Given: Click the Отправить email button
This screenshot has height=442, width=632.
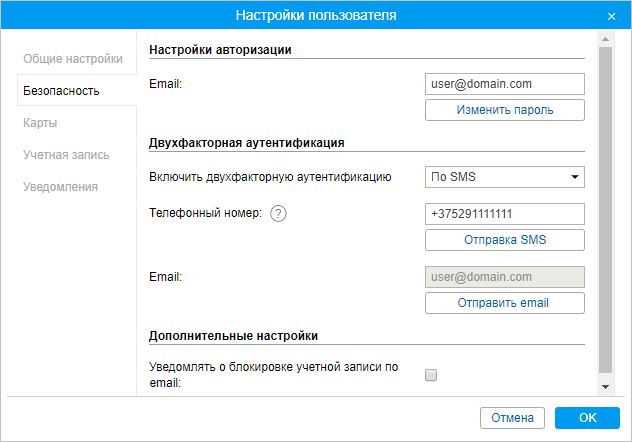Looking at the screenshot, I should click(x=505, y=303).
